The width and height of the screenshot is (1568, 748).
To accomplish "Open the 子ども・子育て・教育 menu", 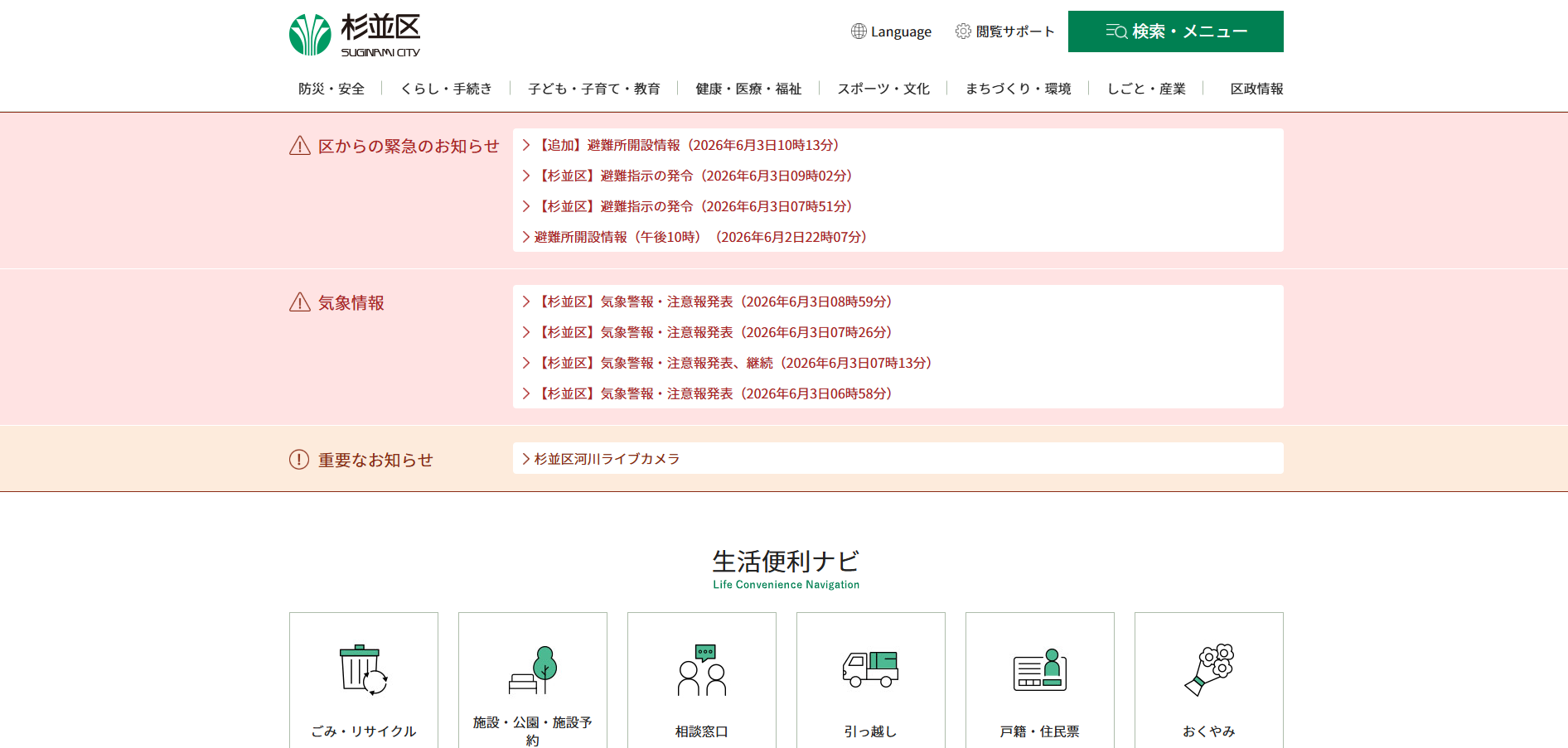I will (594, 89).
